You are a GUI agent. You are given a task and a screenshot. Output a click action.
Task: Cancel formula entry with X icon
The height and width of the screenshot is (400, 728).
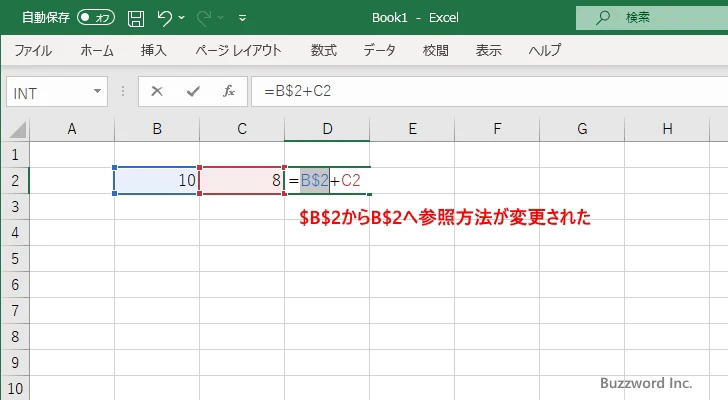[157, 91]
